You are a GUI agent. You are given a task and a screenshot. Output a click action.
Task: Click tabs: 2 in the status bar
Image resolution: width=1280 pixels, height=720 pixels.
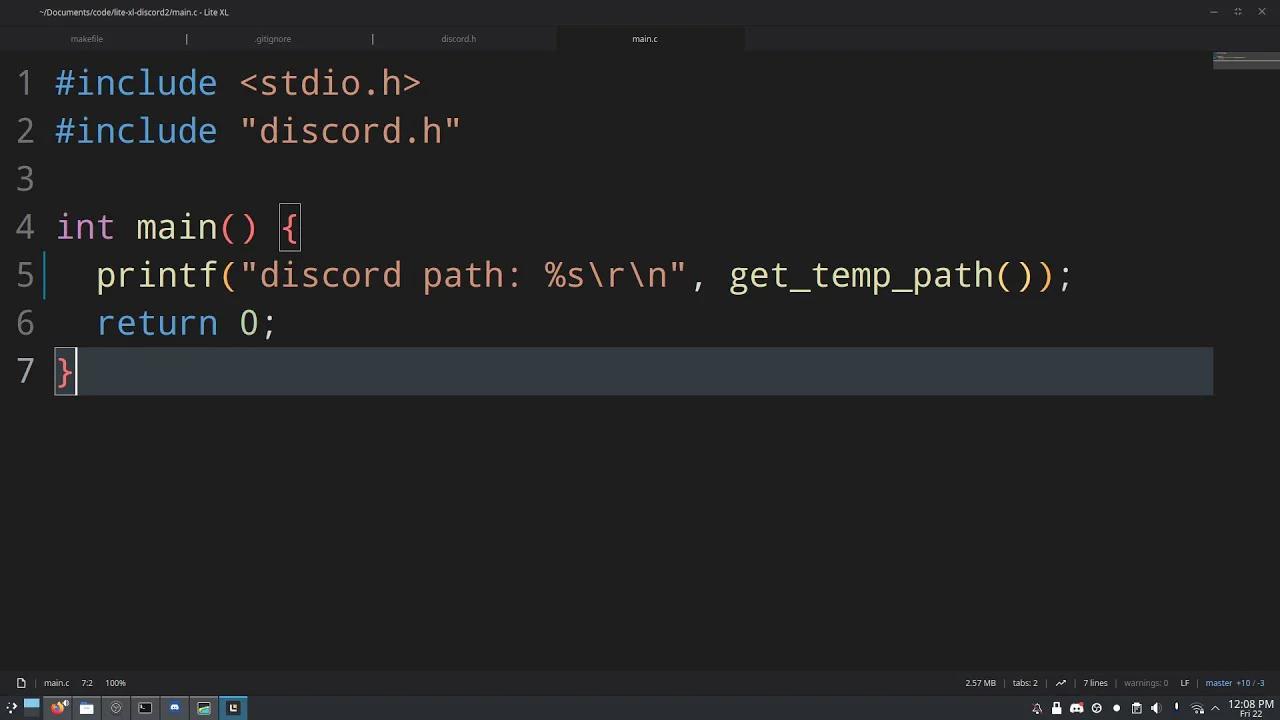pyautogui.click(x=1024, y=683)
